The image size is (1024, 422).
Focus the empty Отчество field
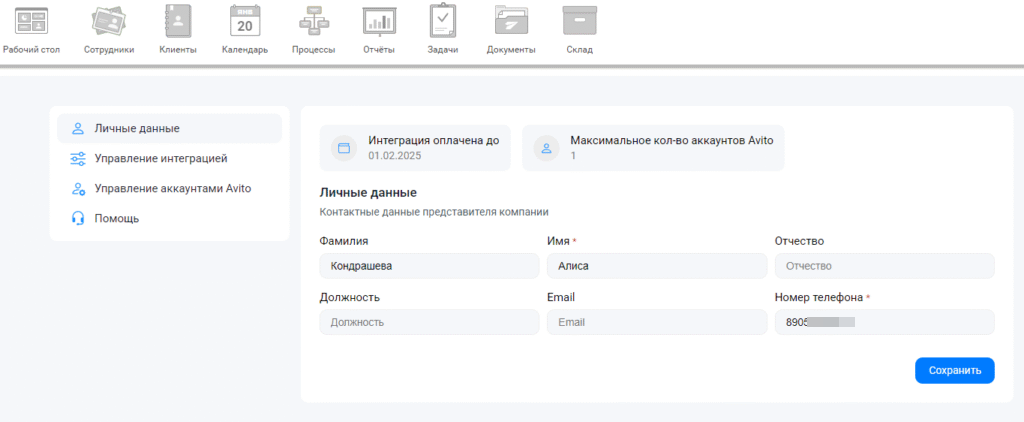point(884,266)
